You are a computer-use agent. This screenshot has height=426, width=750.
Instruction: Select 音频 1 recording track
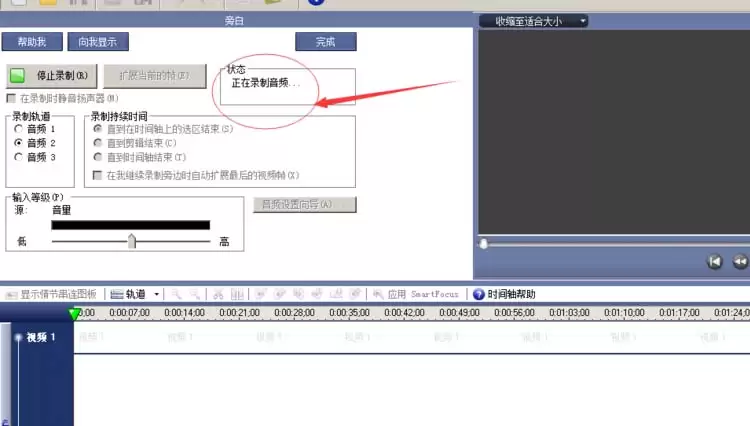18,129
